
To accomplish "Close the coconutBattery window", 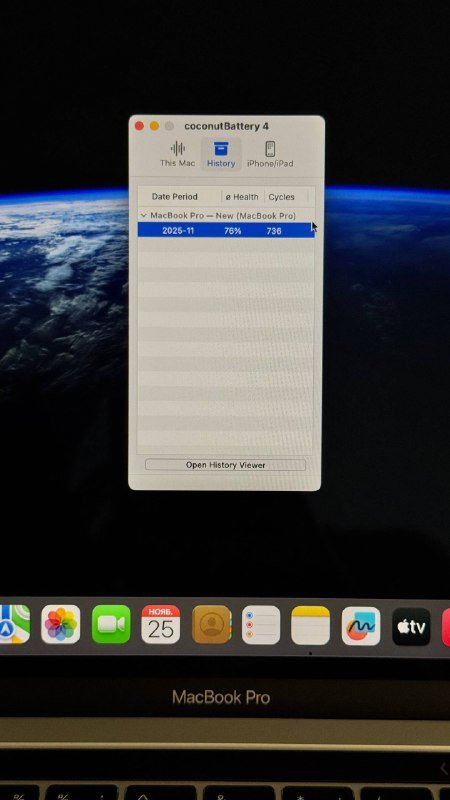I will coord(139,126).
